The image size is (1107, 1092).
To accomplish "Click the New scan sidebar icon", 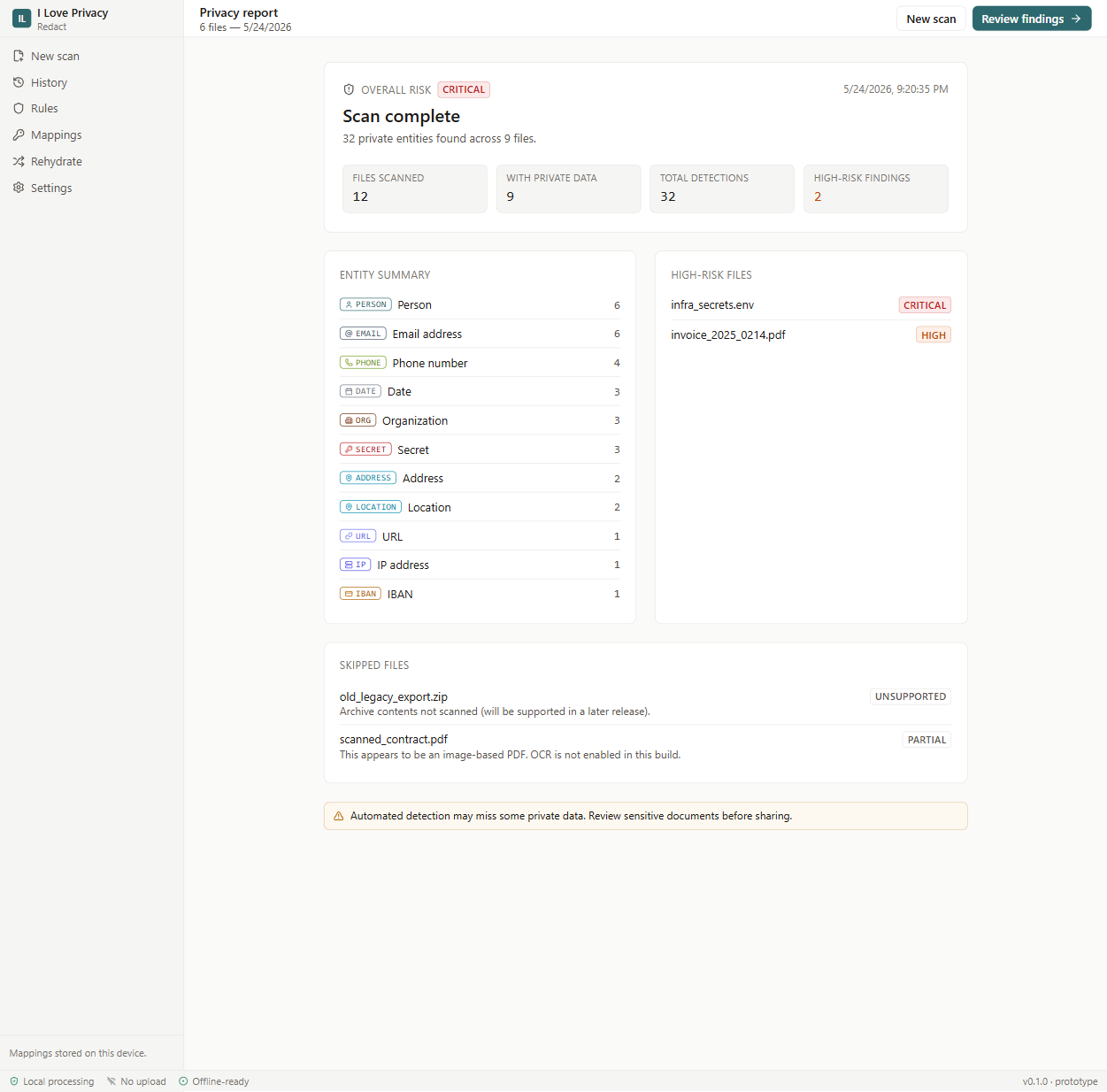I will point(19,56).
